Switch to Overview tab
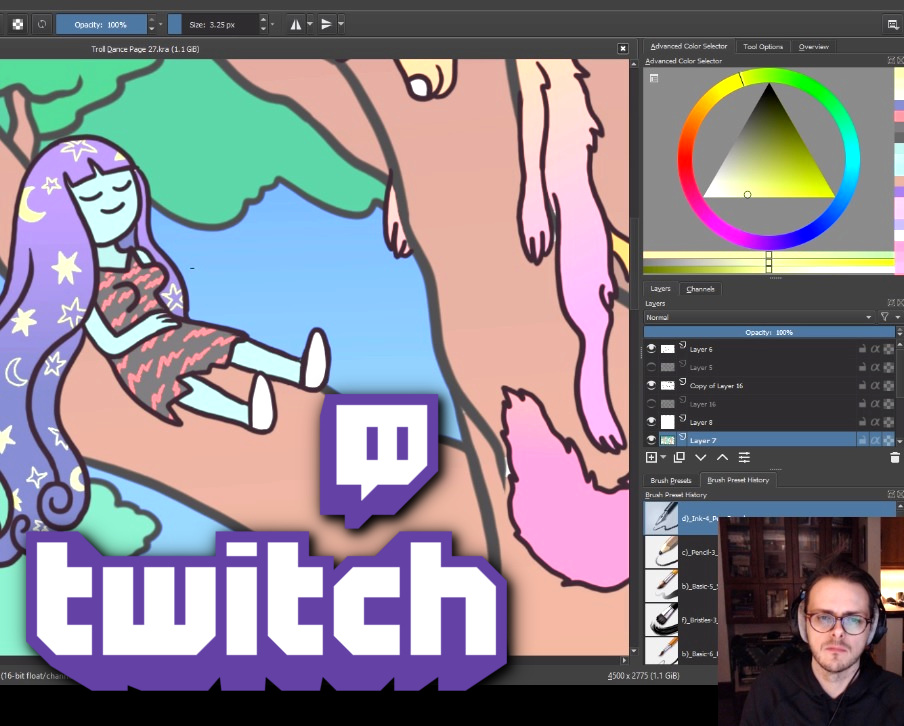This screenshot has height=726, width=904. pyautogui.click(x=813, y=46)
